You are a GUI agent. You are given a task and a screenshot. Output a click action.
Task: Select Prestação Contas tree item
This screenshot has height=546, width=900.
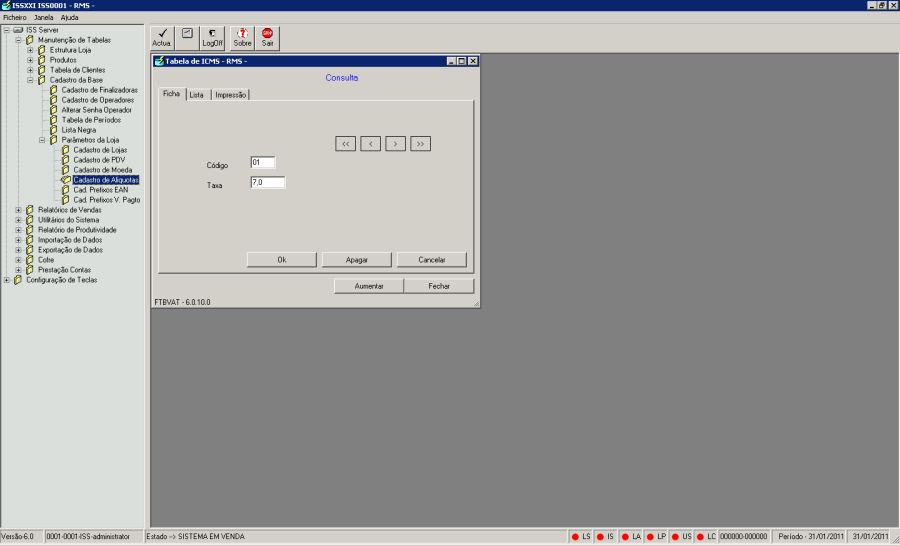point(64,270)
